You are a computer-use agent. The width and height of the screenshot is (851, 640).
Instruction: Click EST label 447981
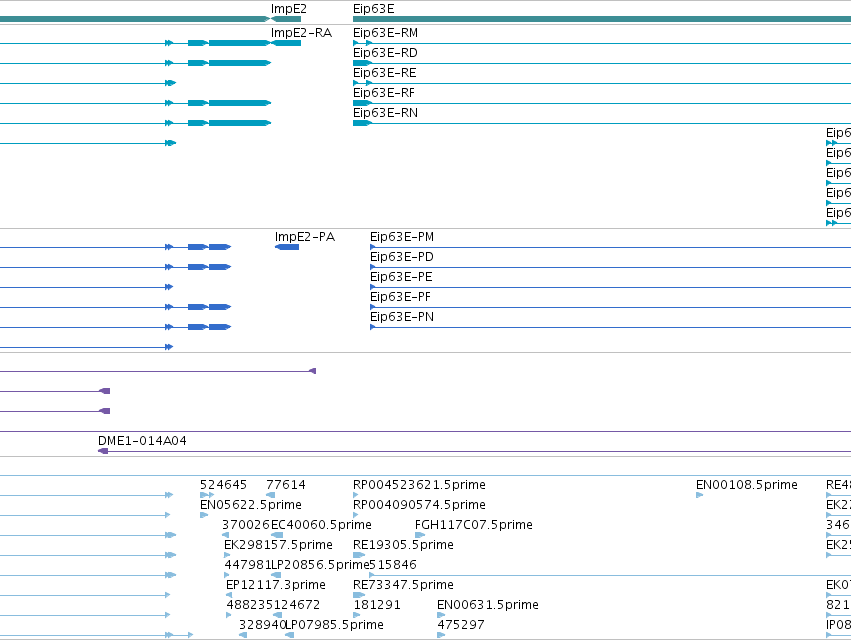click(247, 565)
